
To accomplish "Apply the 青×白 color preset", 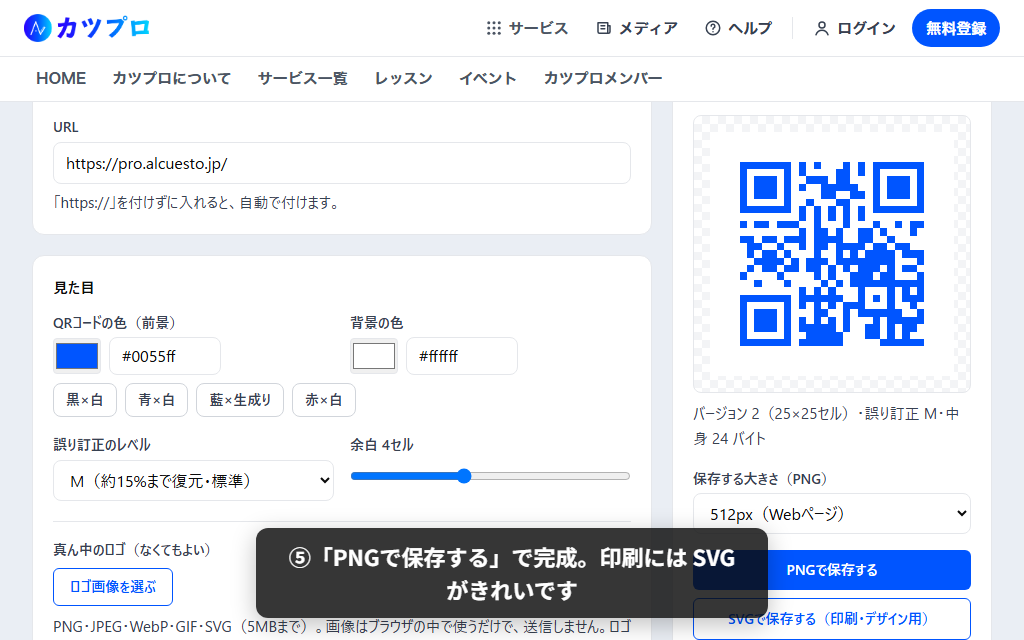I will coord(157,400).
